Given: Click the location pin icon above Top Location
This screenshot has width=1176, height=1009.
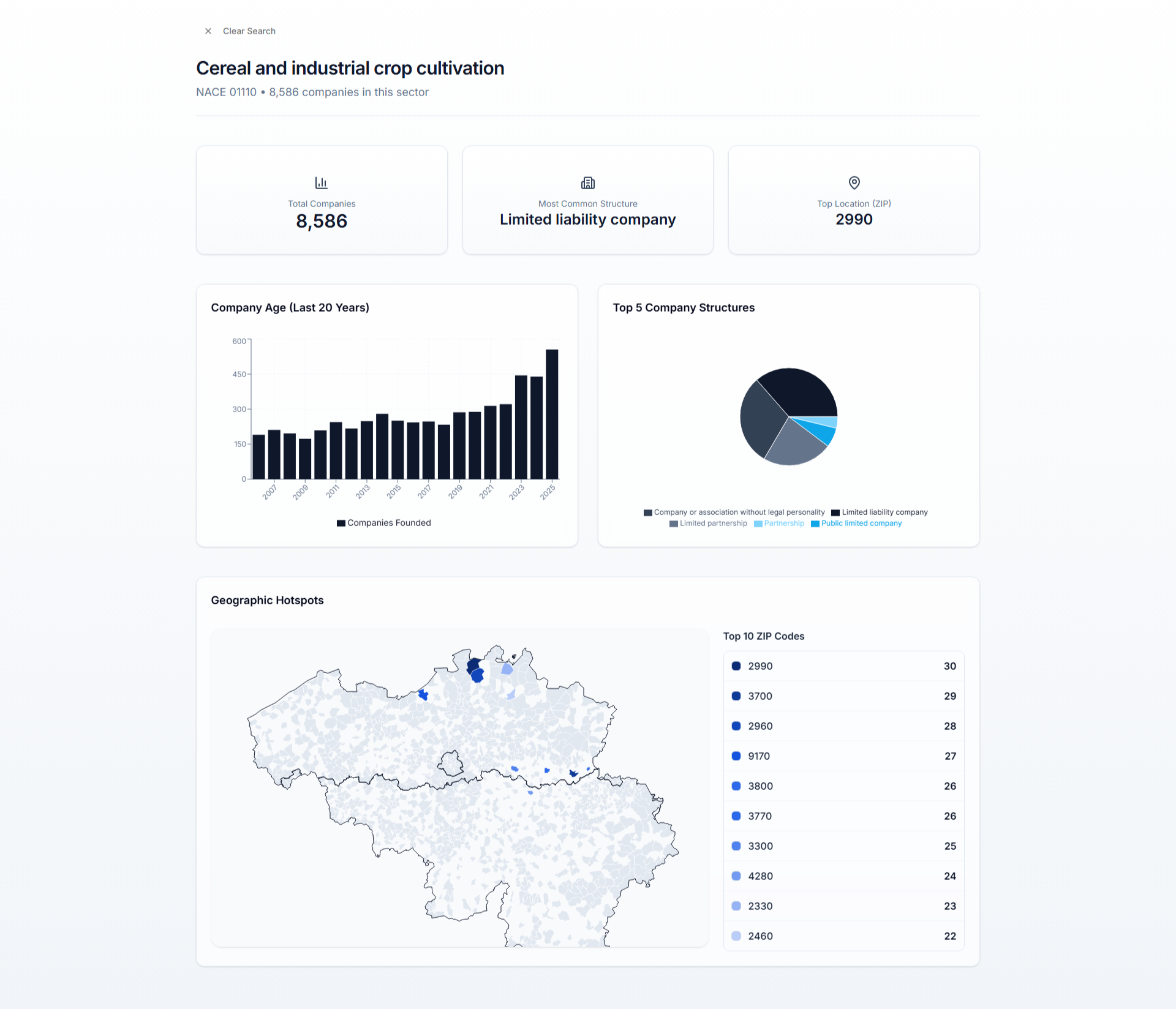Looking at the screenshot, I should click(x=853, y=182).
